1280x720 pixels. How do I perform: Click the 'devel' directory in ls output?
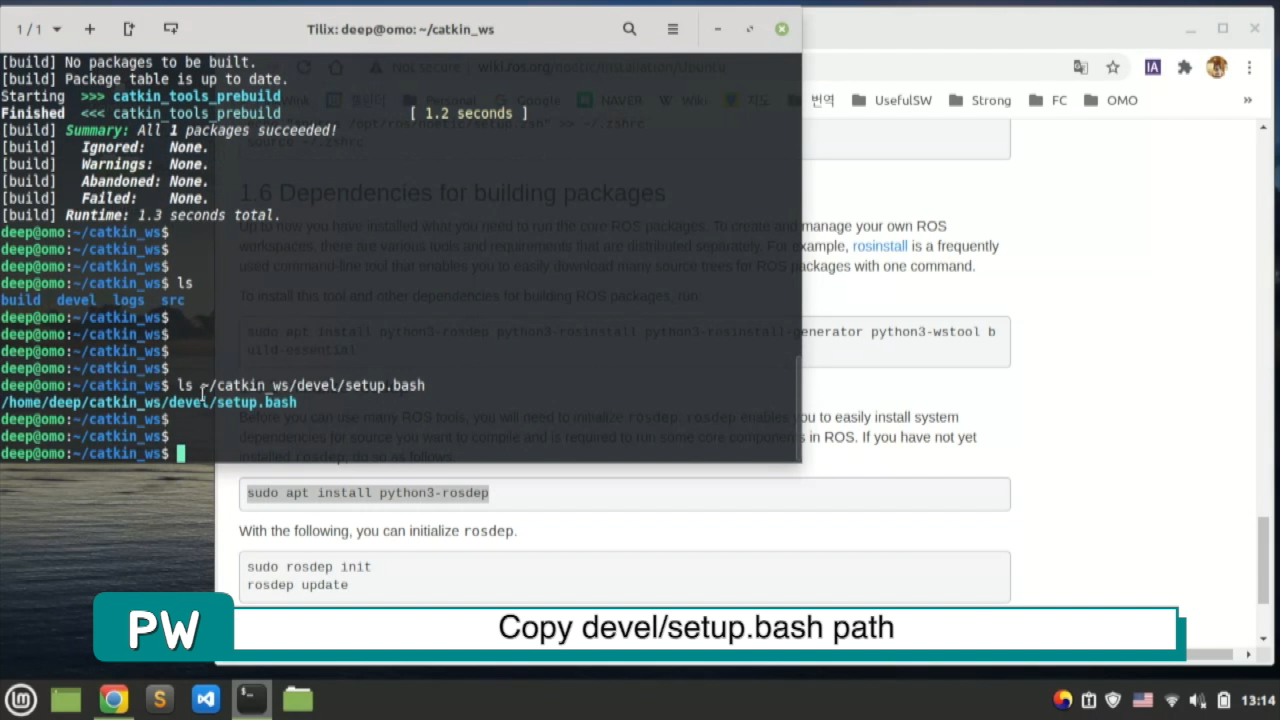pos(76,300)
